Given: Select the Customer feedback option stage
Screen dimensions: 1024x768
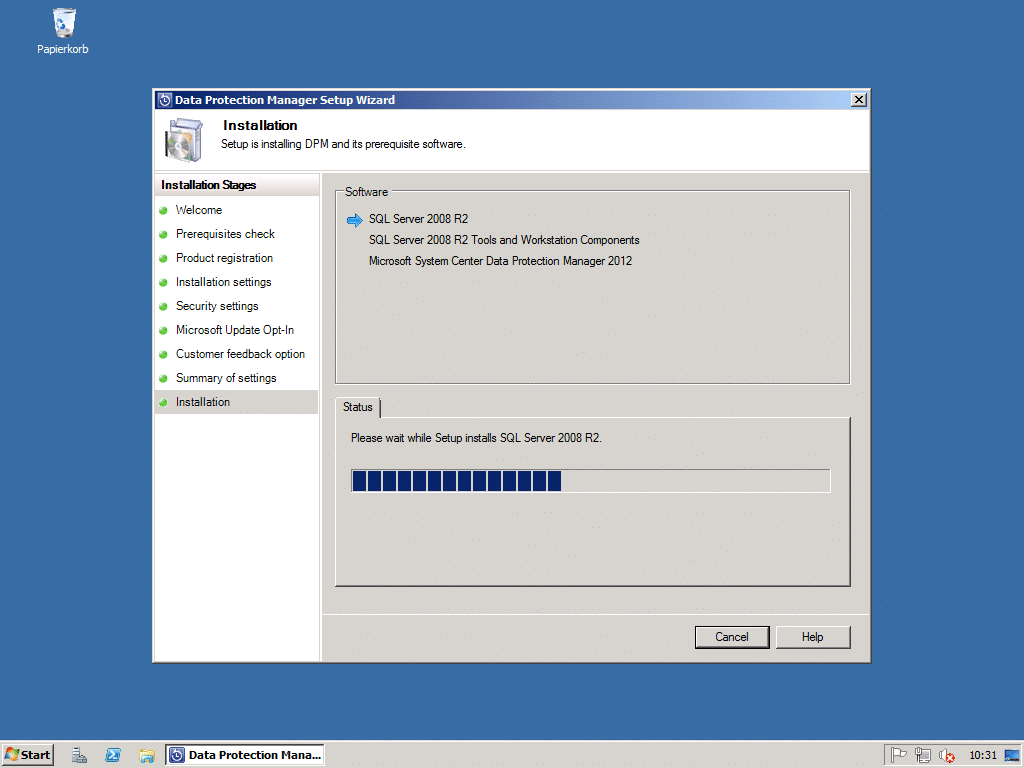Looking at the screenshot, I should coord(240,355).
